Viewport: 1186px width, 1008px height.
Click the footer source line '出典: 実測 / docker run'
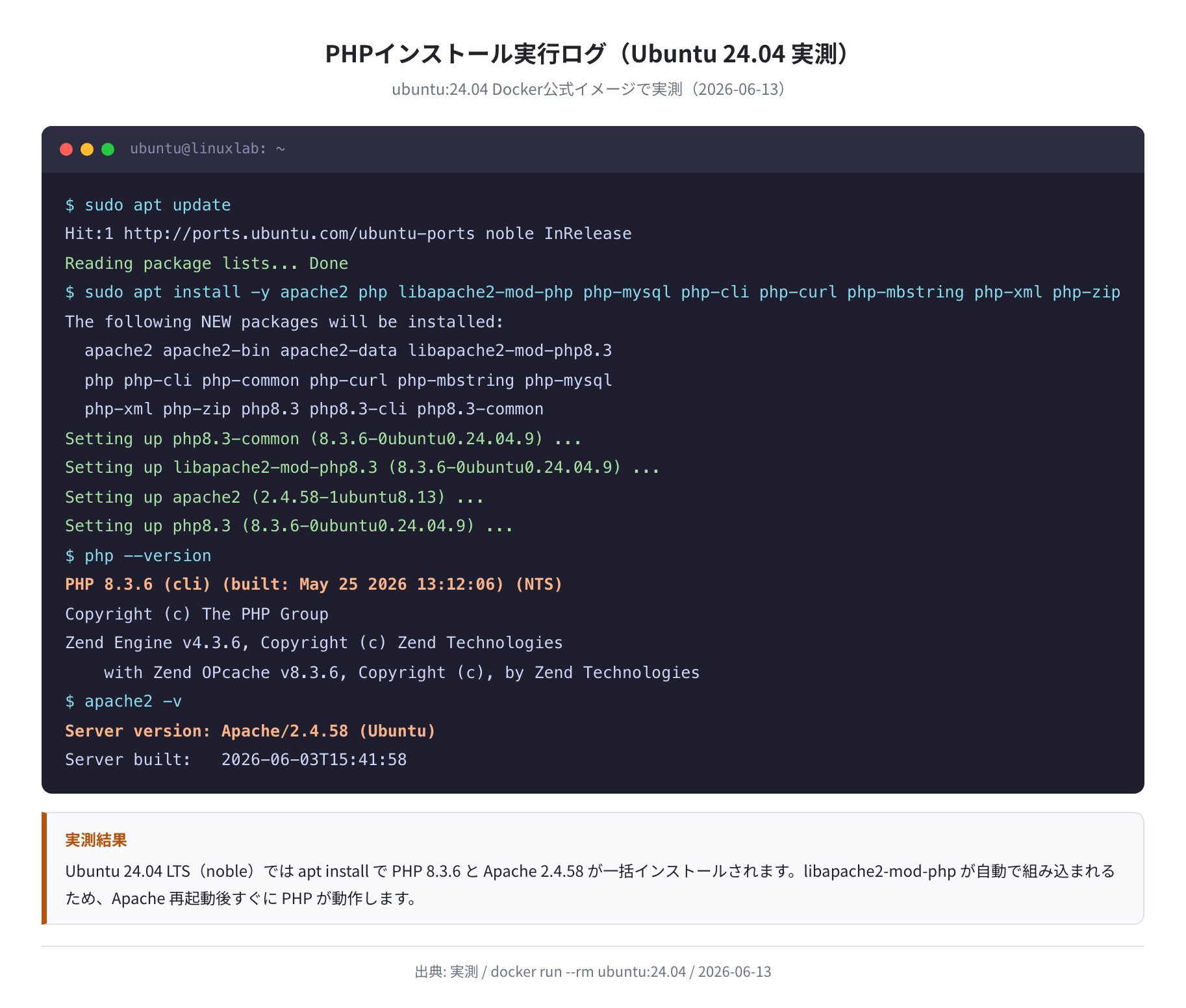click(x=593, y=972)
